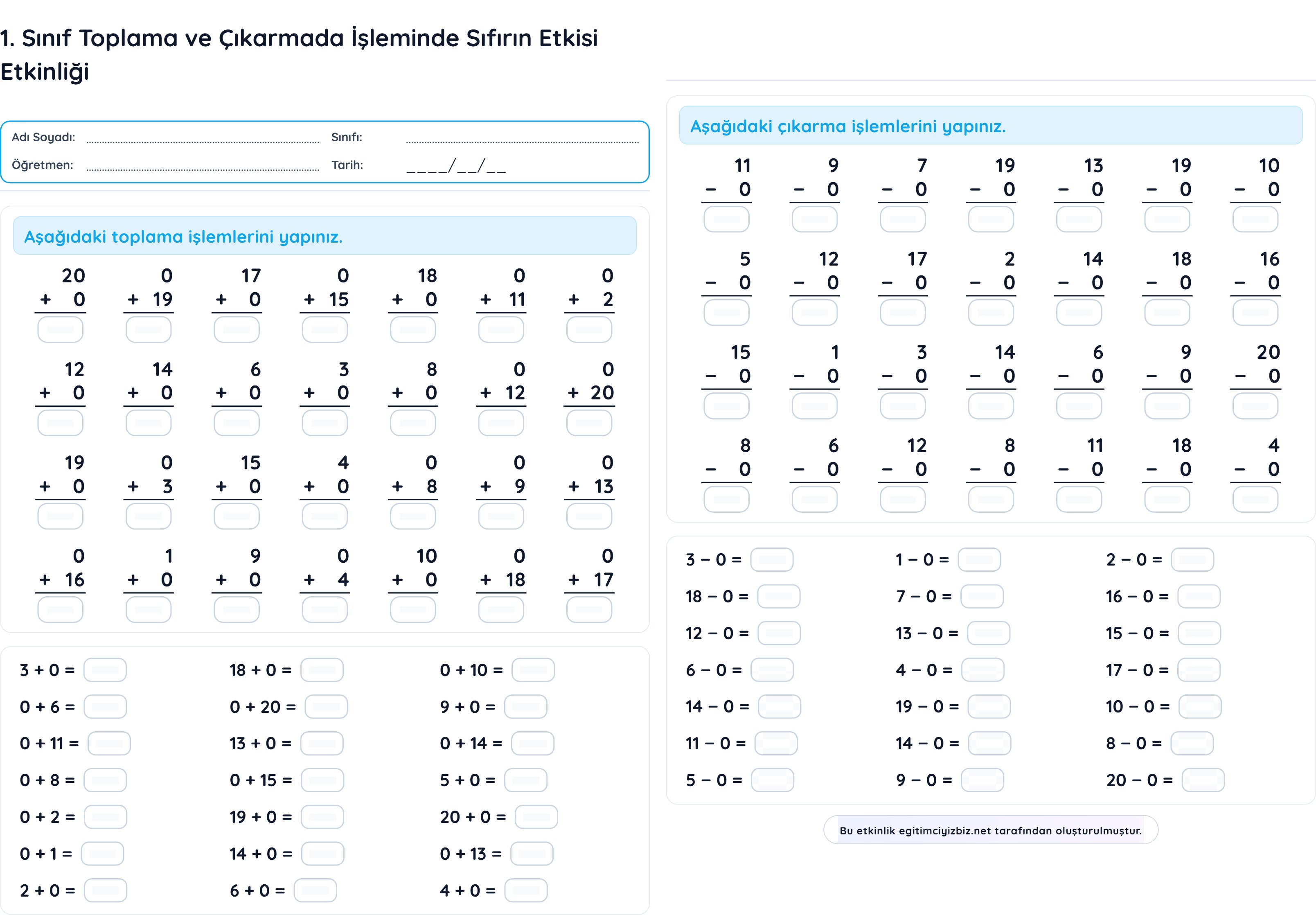Click the Adı Soyadı dotted name line
Viewport: 1316px width, 915px height.
[x=202, y=139]
